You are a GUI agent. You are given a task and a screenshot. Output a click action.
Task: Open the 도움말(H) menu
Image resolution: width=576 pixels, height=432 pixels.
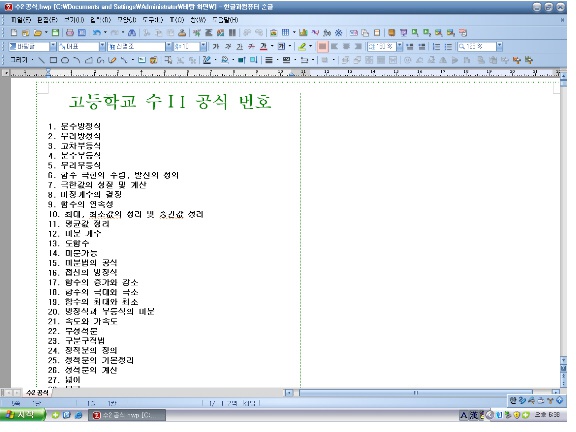[226, 19]
